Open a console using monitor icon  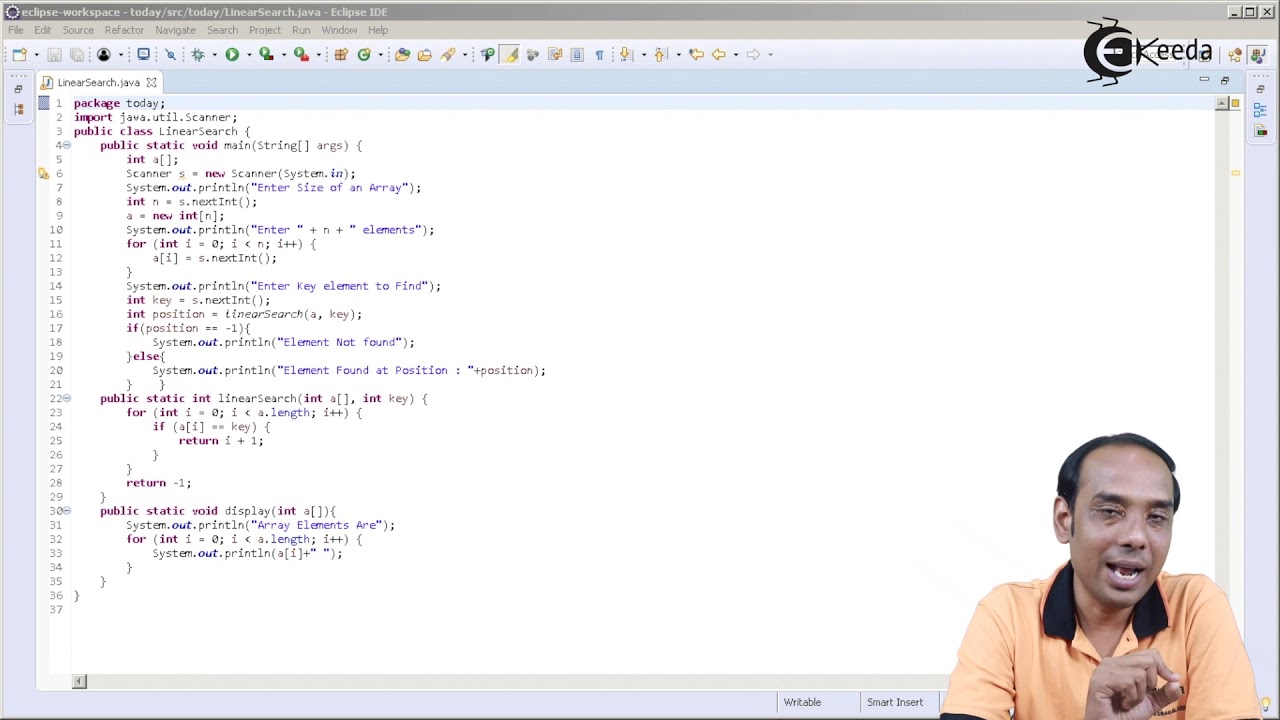tap(143, 55)
